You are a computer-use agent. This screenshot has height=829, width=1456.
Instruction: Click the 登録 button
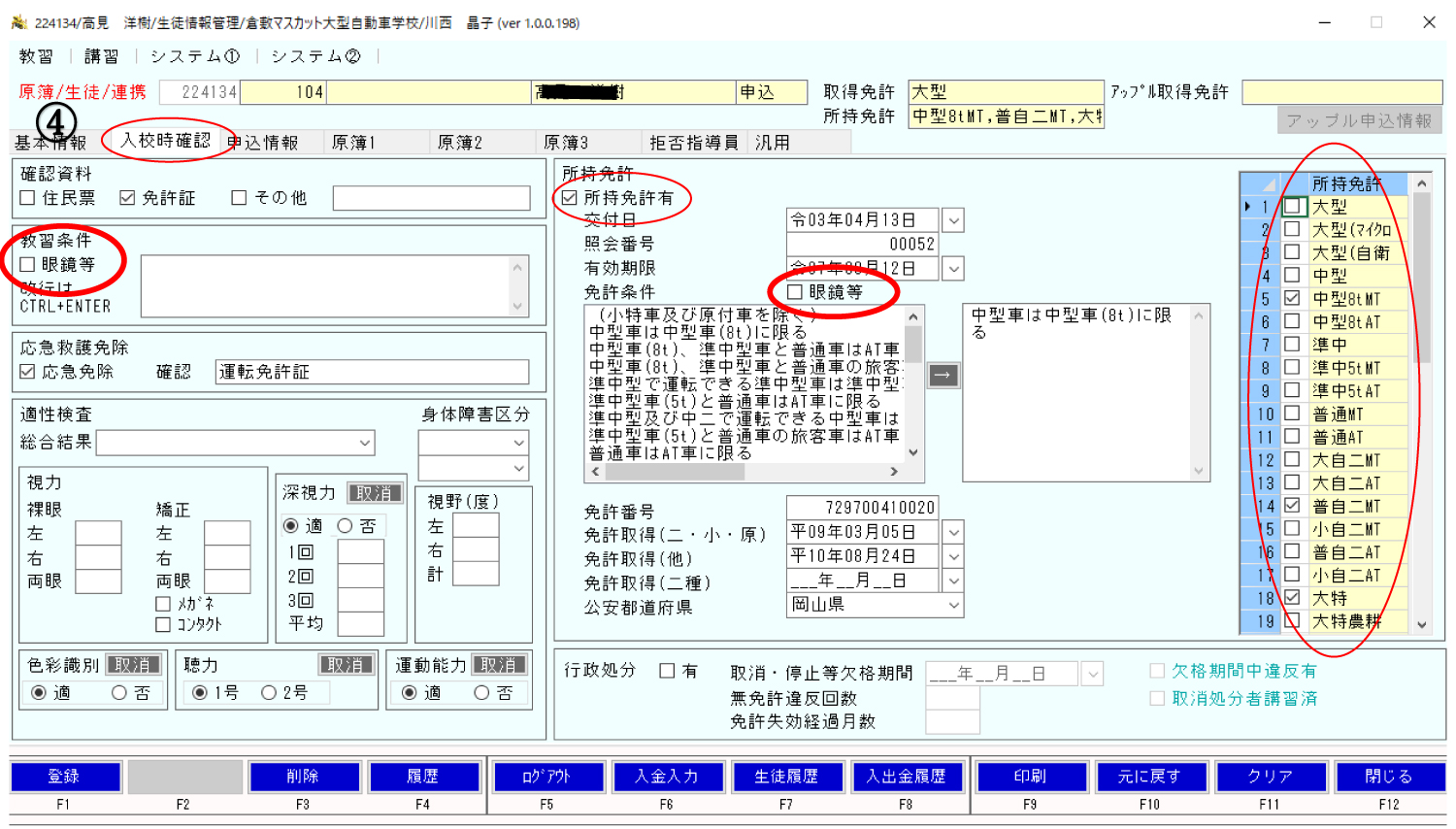coord(65,777)
